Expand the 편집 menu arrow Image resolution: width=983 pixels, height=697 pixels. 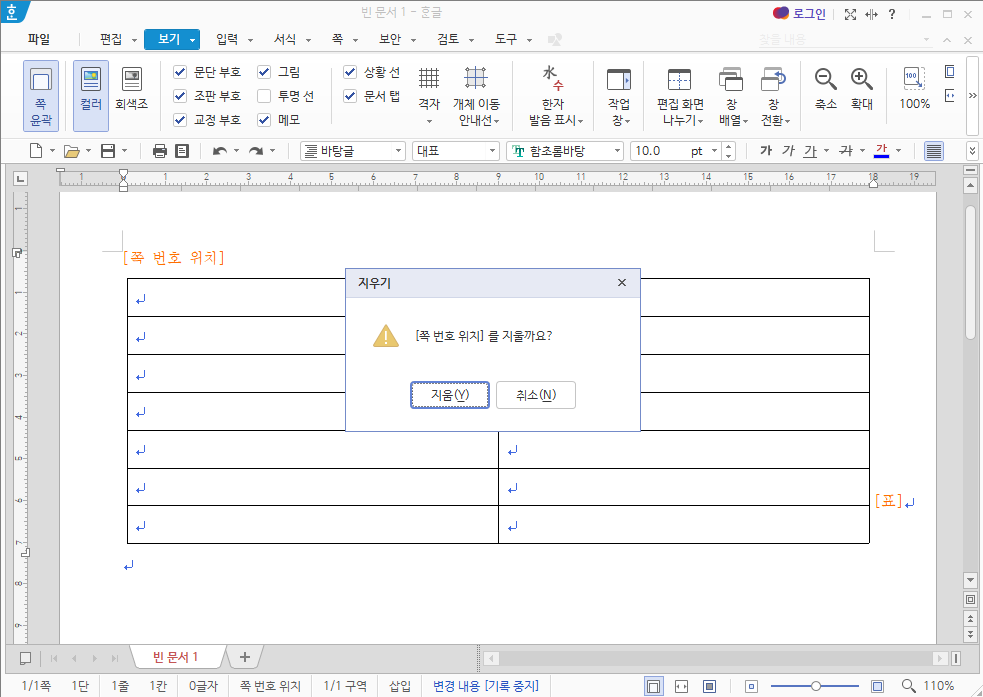point(134,40)
